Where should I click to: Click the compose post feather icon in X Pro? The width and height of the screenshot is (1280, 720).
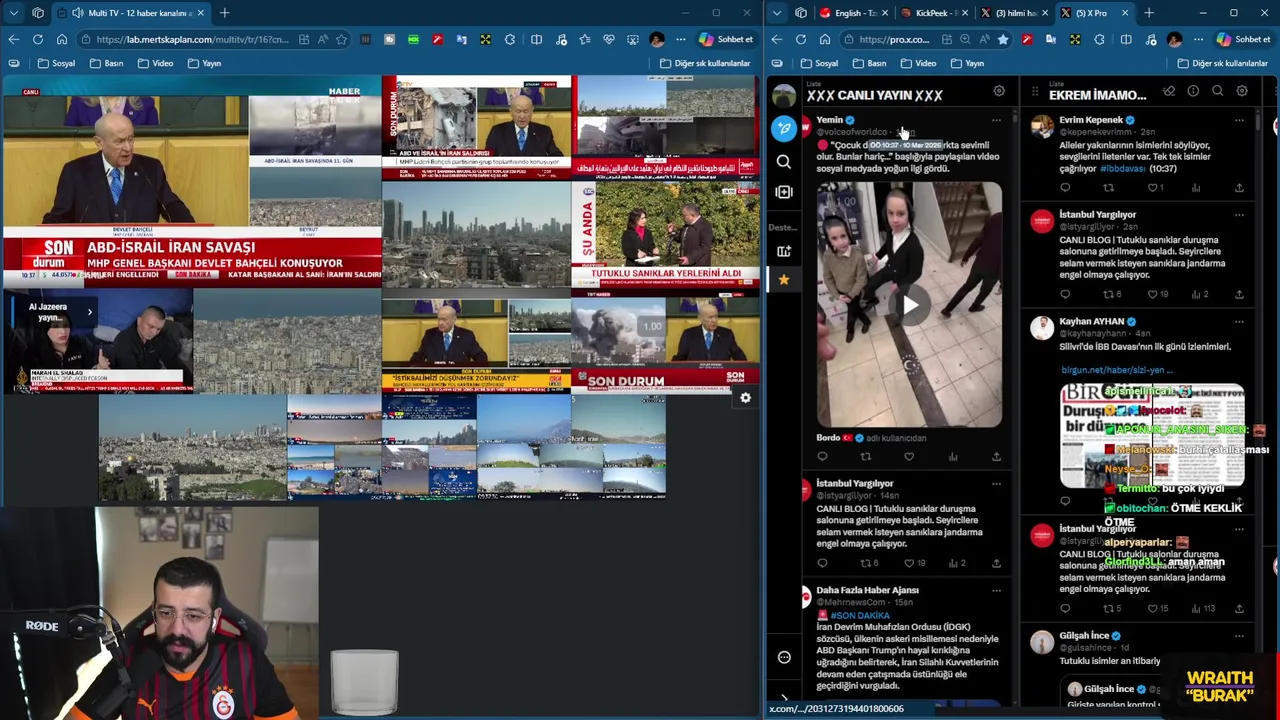point(784,128)
